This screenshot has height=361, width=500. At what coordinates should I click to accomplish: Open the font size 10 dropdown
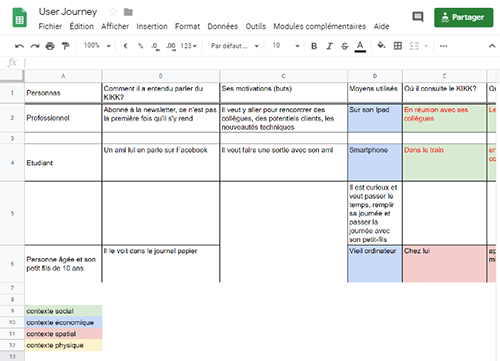[x=286, y=46]
